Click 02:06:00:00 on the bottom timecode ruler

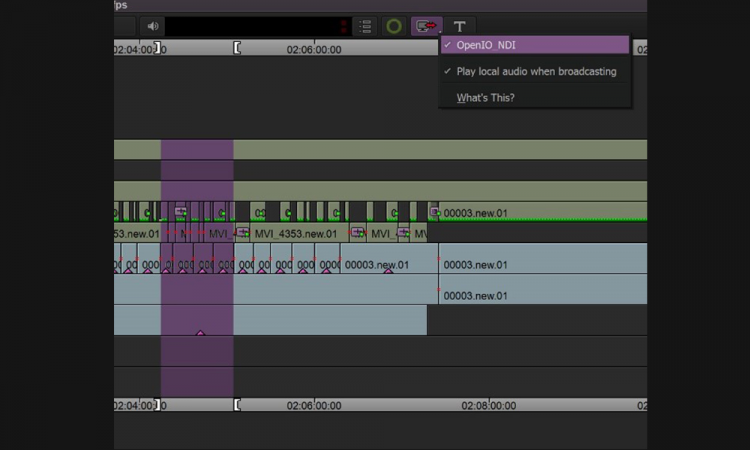(314, 406)
